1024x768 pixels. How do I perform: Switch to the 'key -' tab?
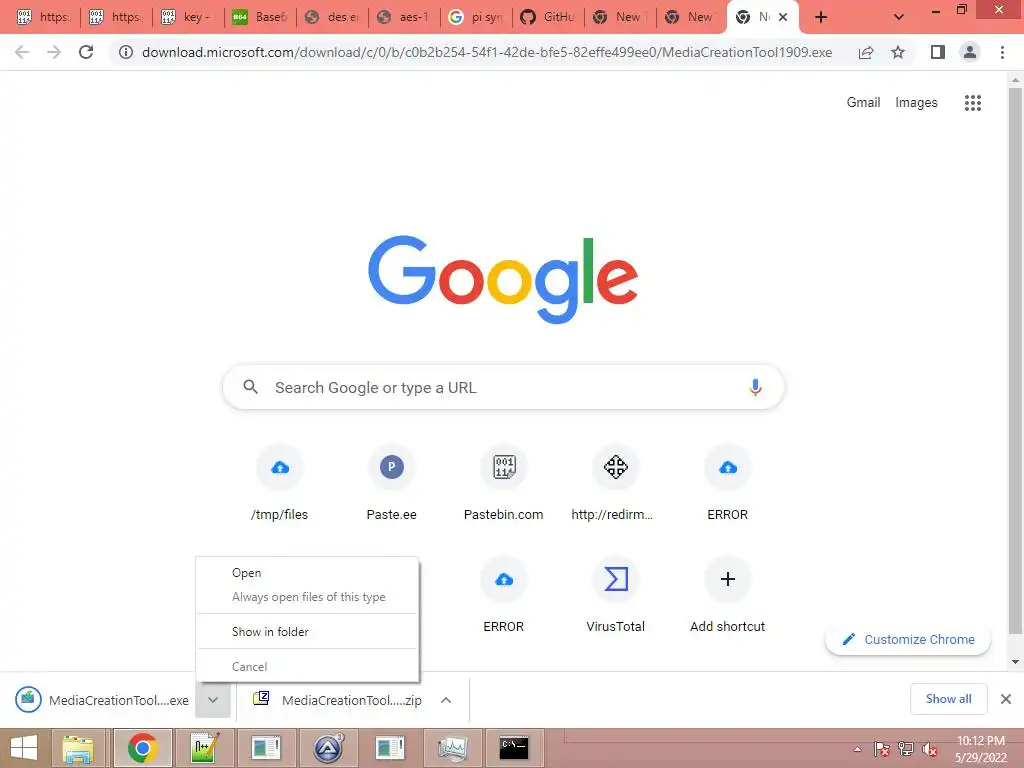(x=187, y=17)
